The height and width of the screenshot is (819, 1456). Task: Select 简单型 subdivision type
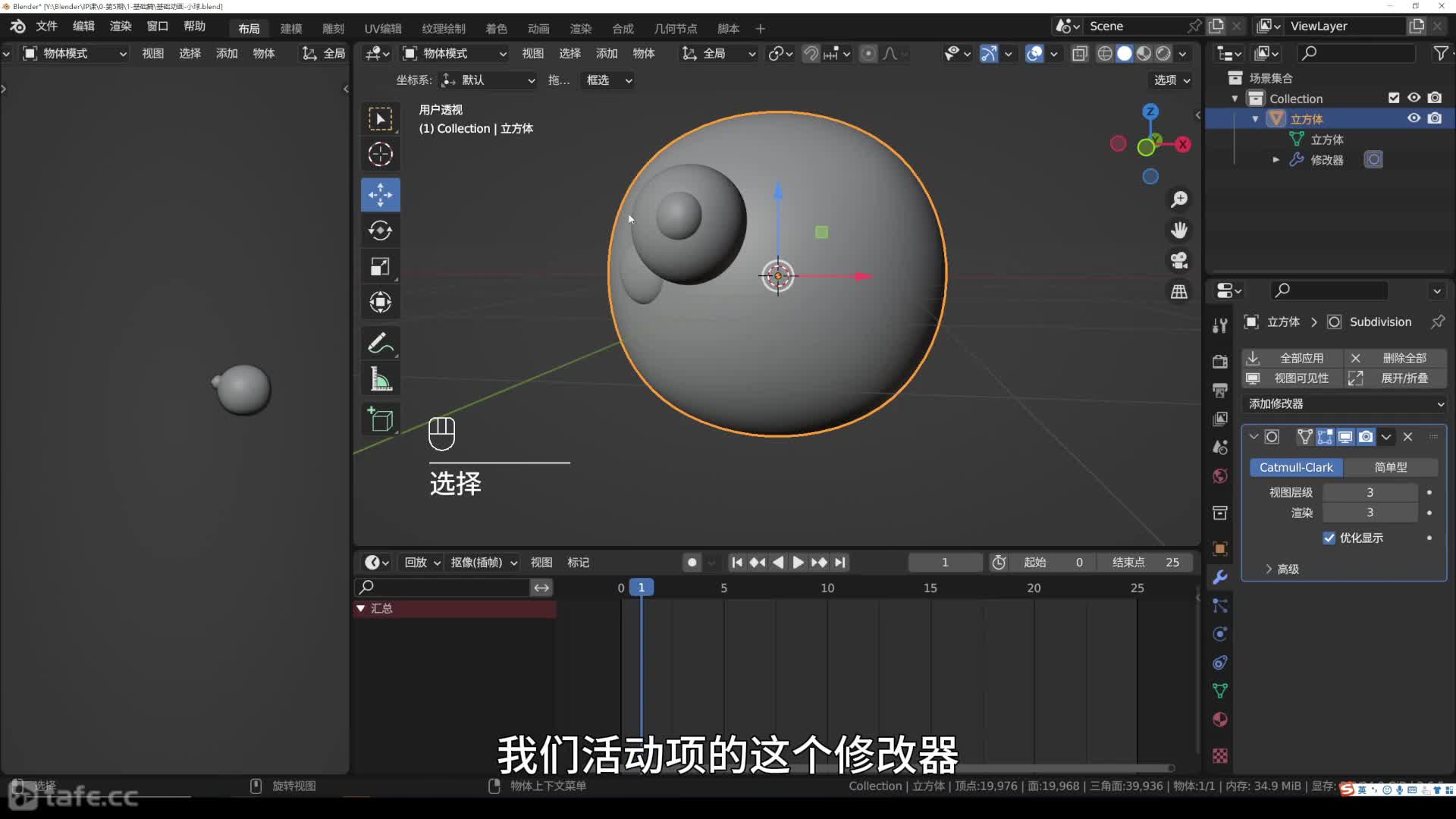click(x=1391, y=468)
